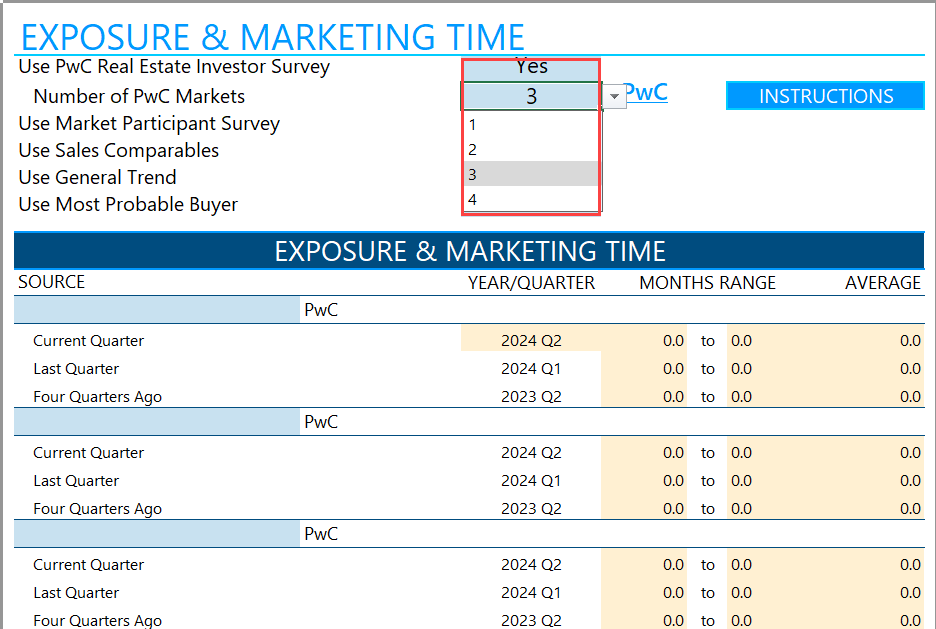Click the first section's 2024 Q1 cell

531,369
